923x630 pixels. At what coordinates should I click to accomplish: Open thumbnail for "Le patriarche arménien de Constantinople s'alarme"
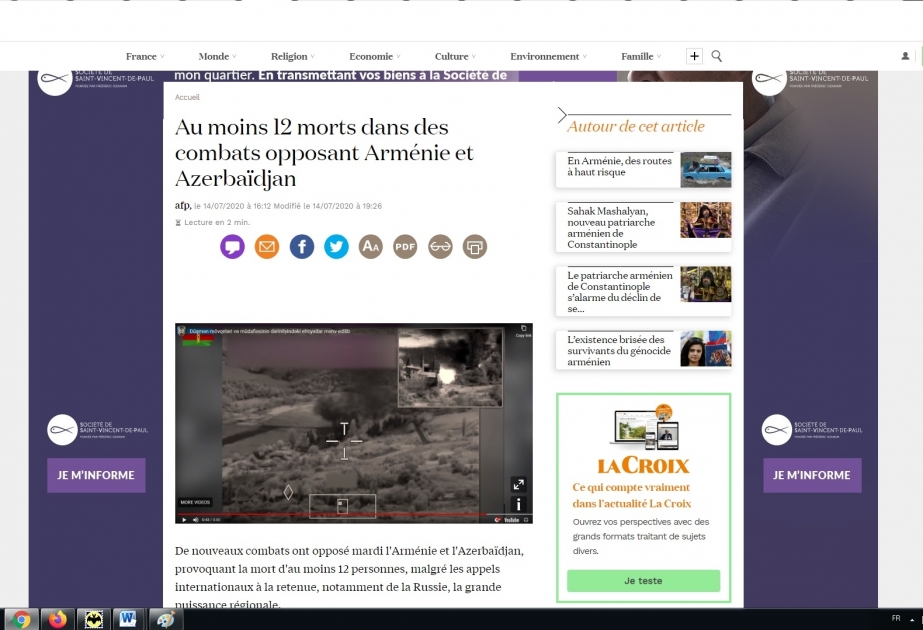click(706, 284)
